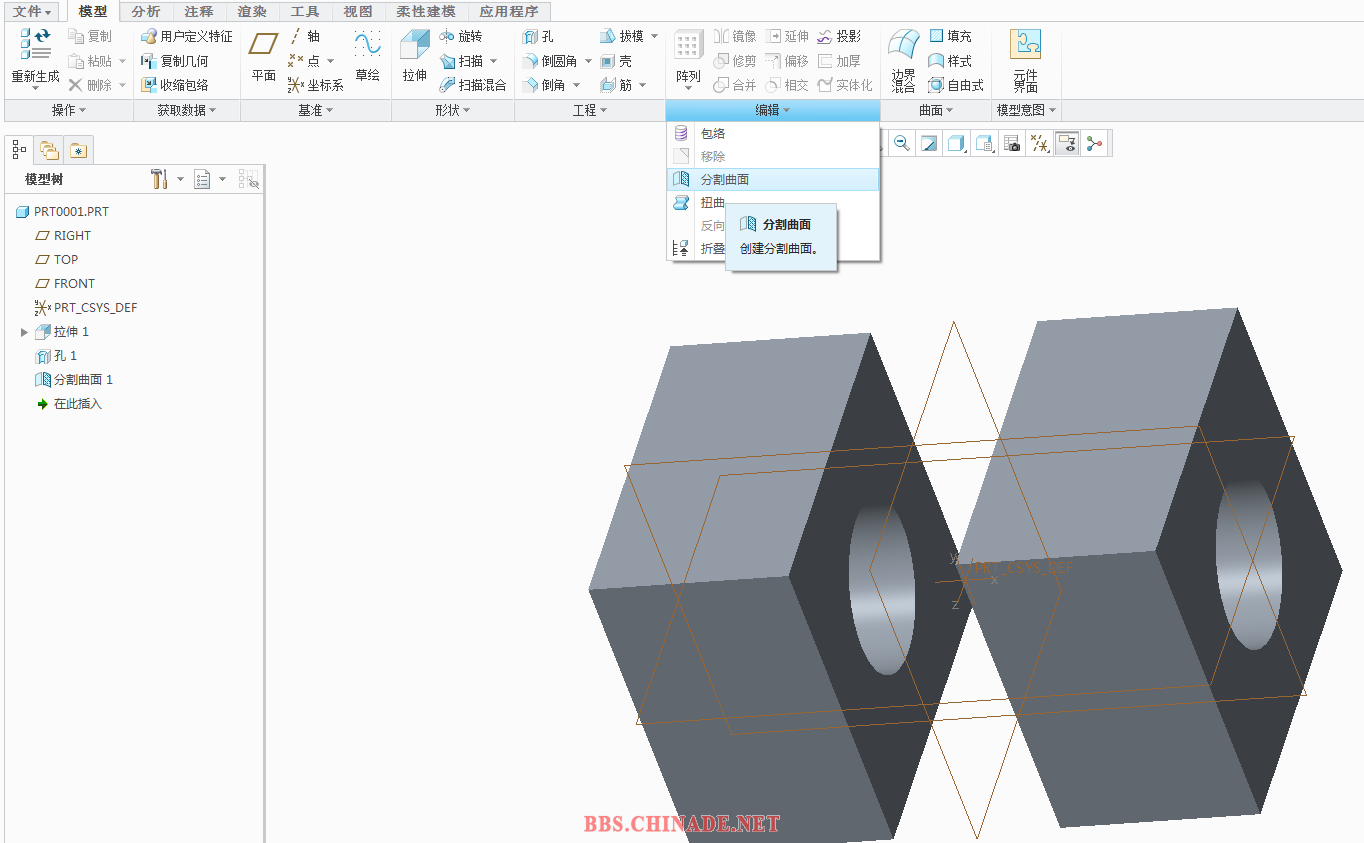Image resolution: width=1364 pixels, height=843 pixels.
Task: Expand the 拉伸 1 tree node
Action: coord(24,332)
